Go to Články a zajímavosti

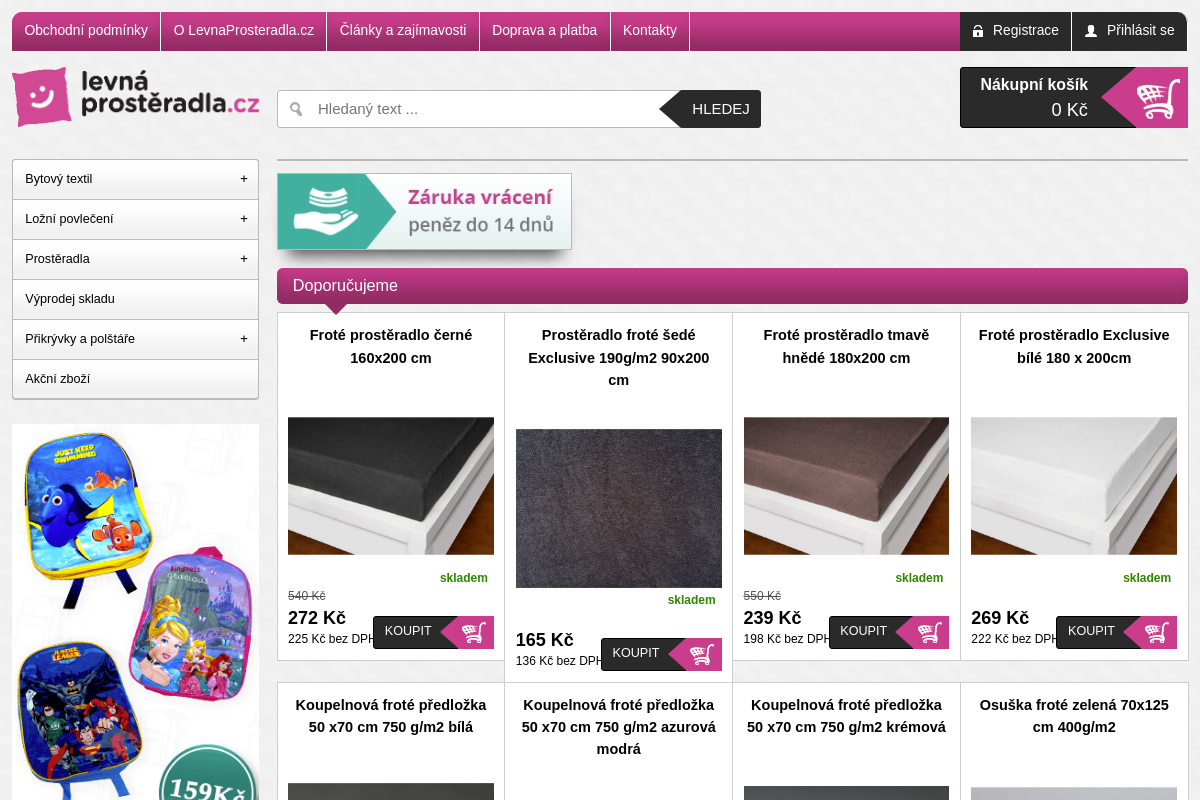coord(403,31)
